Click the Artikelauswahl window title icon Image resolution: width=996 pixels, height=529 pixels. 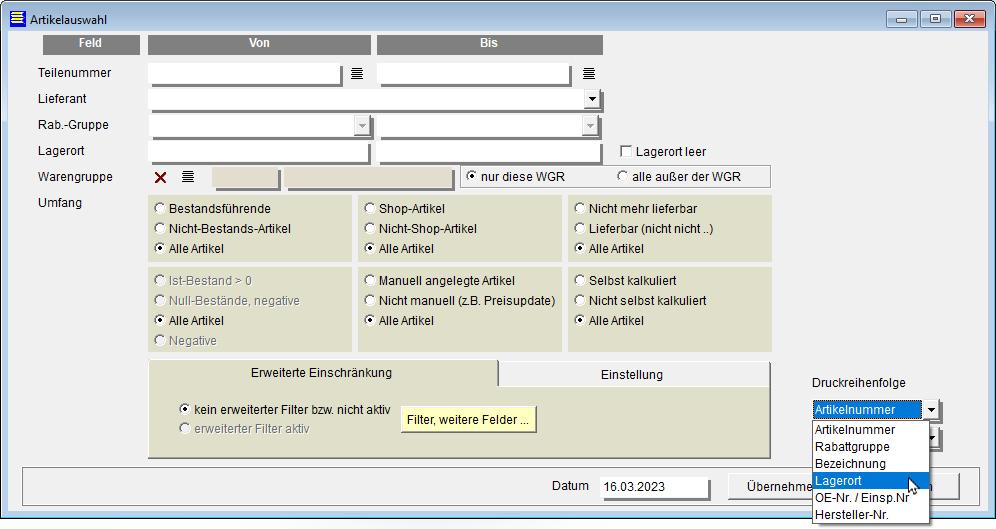coord(18,19)
